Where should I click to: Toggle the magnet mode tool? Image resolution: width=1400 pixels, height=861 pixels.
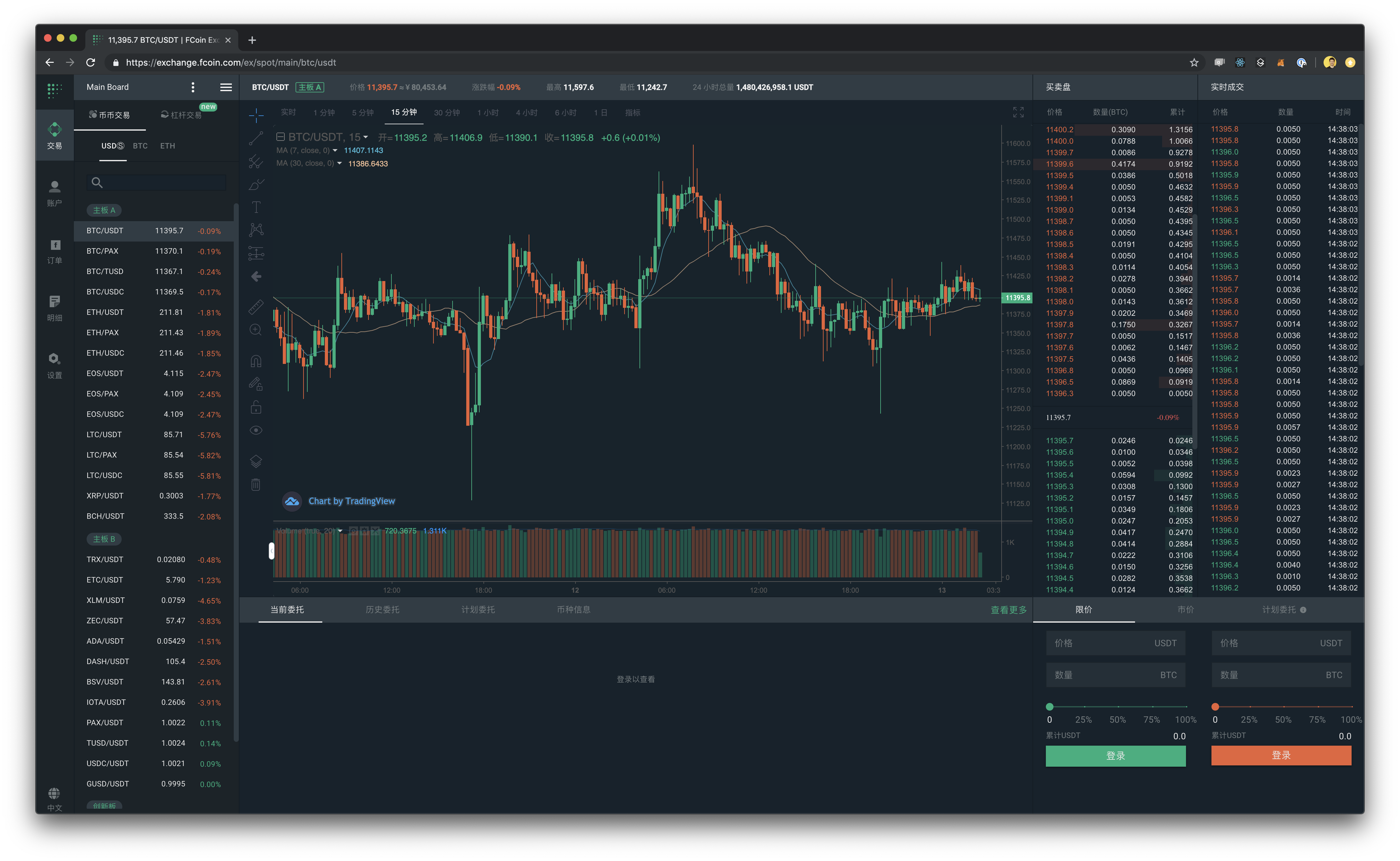pyautogui.click(x=256, y=362)
